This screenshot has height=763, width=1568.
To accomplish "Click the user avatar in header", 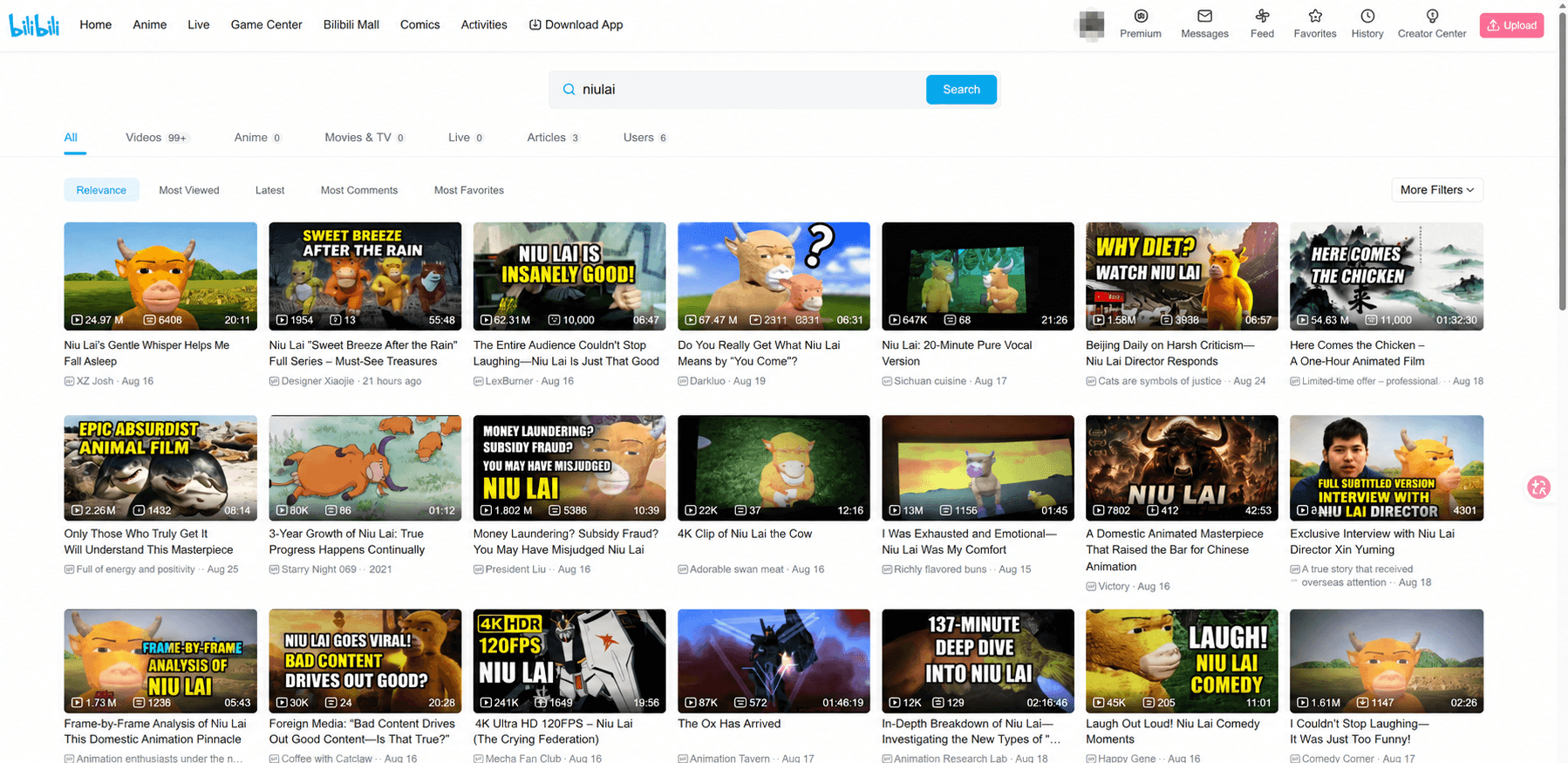I will pos(1091,24).
